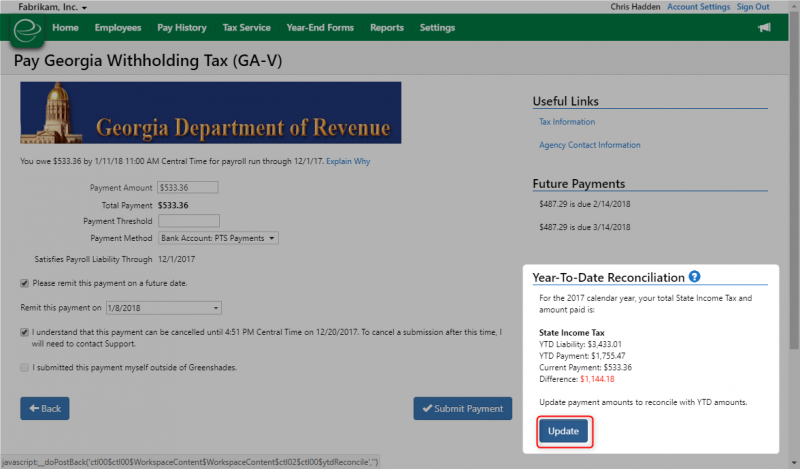Click the 'YTD Liability: $3,433.01' line
This screenshot has height=469, width=800.
tap(580, 344)
